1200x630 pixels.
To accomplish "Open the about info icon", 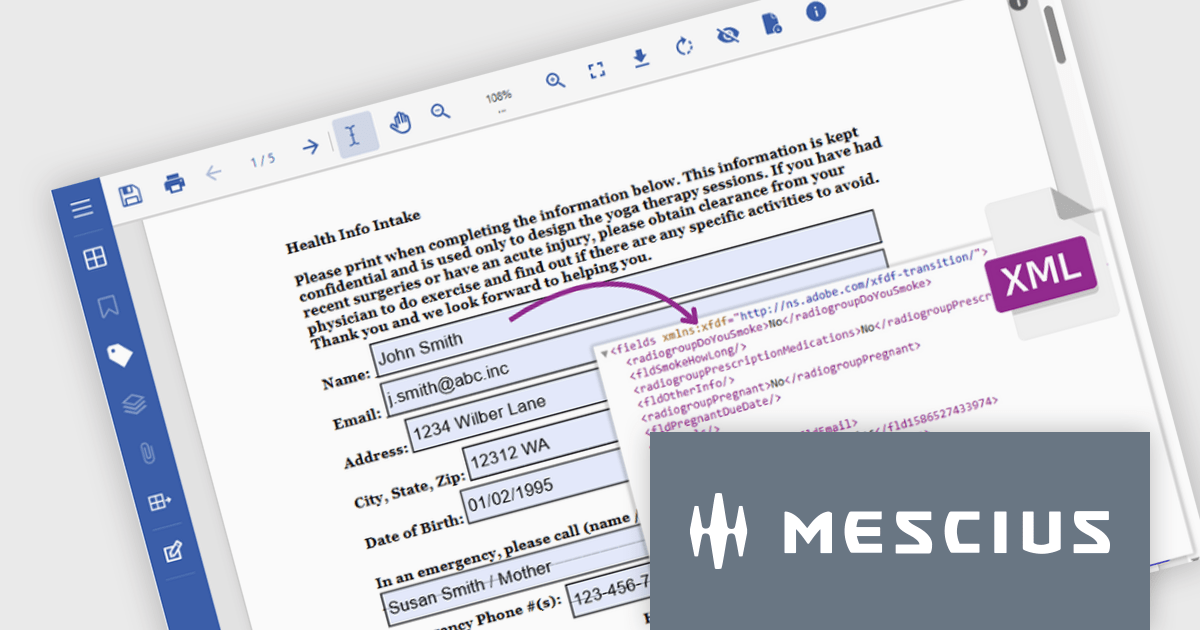I will 817,11.
